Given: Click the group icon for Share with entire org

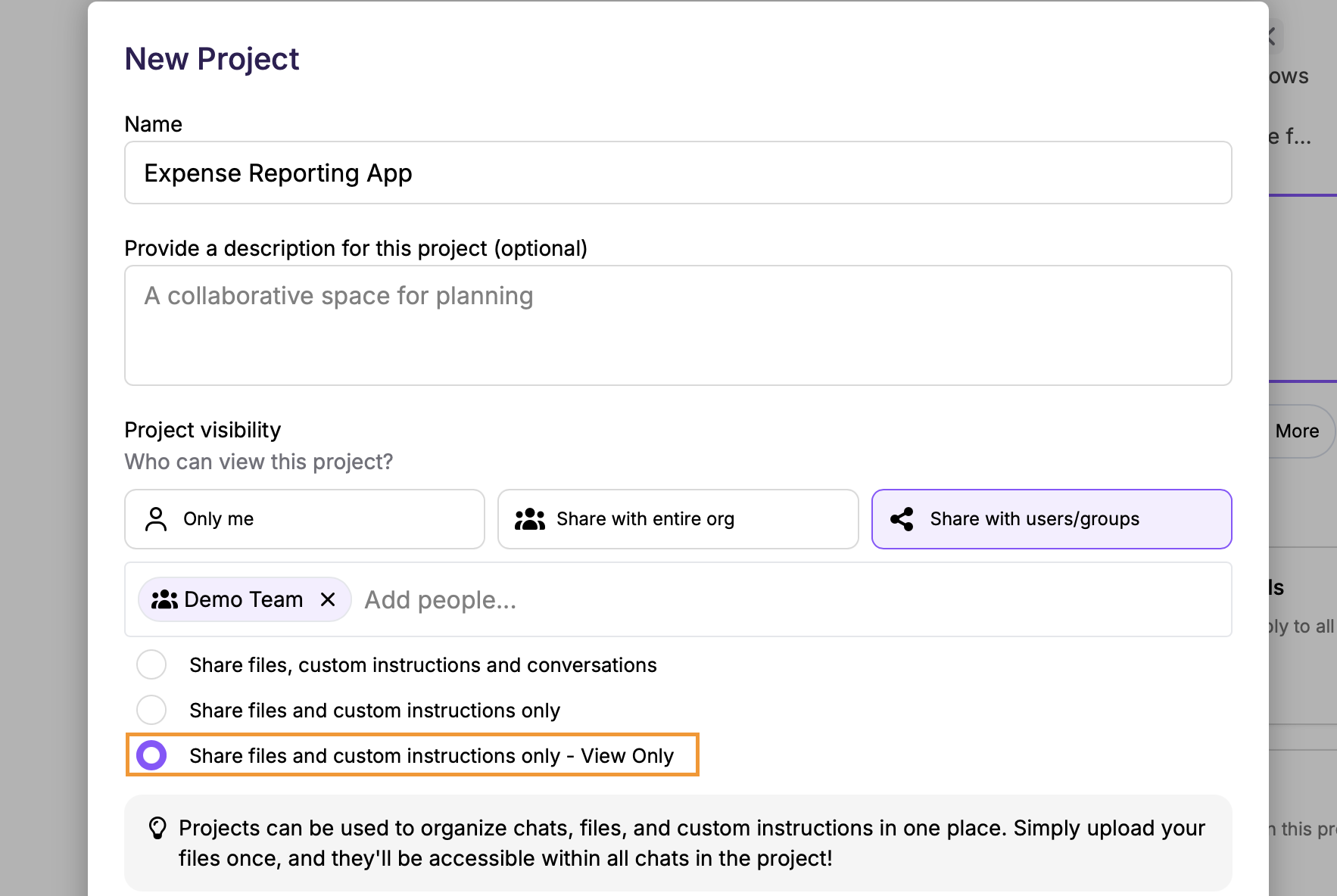Looking at the screenshot, I should 529,519.
